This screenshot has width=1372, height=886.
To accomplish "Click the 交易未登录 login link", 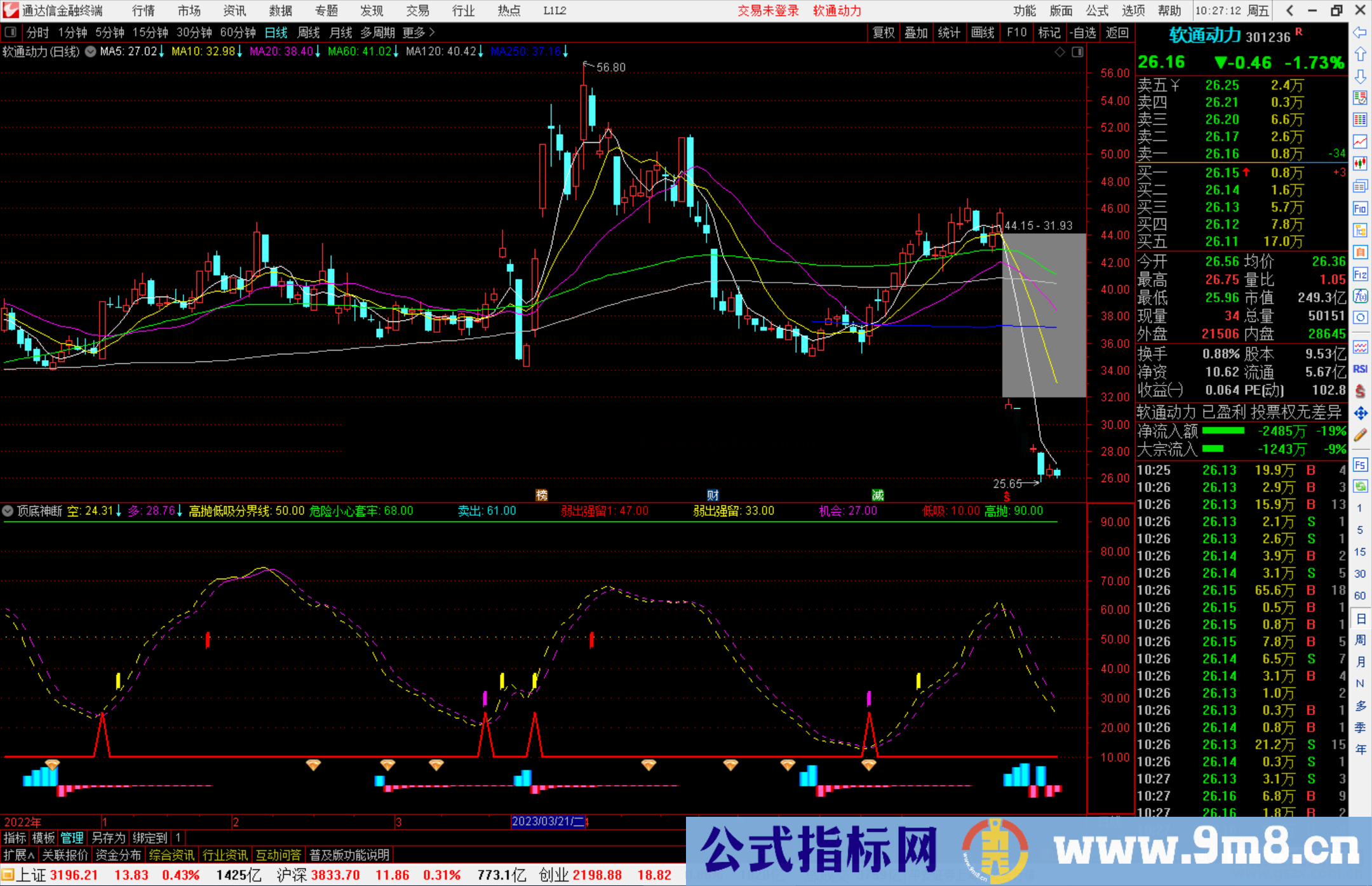I will tap(768, 10).
